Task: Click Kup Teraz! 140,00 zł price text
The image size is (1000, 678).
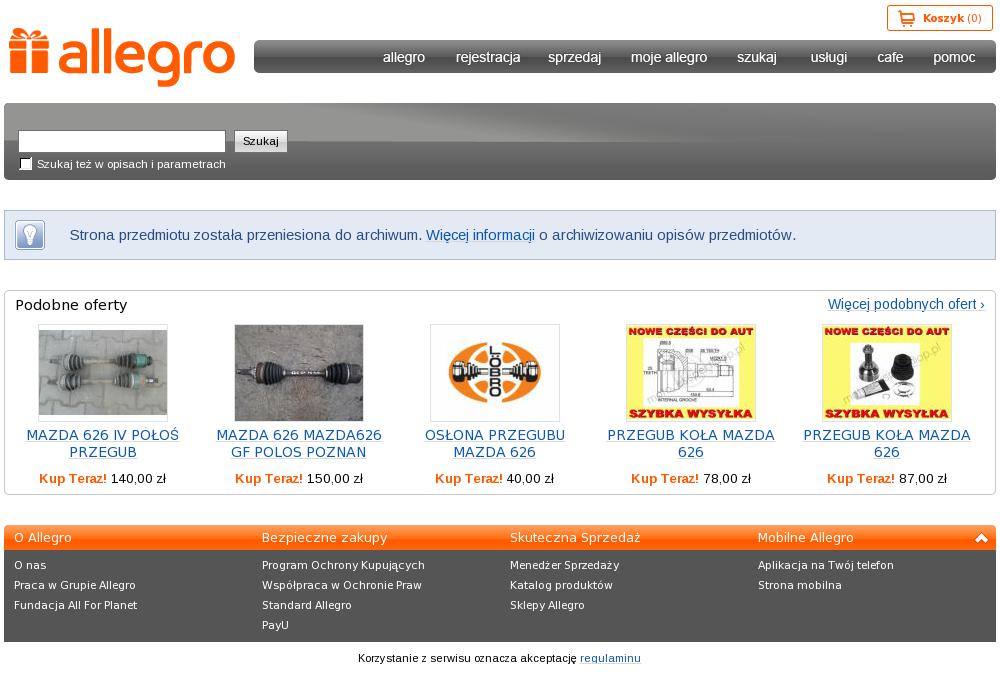Action: tap(103, 478)
